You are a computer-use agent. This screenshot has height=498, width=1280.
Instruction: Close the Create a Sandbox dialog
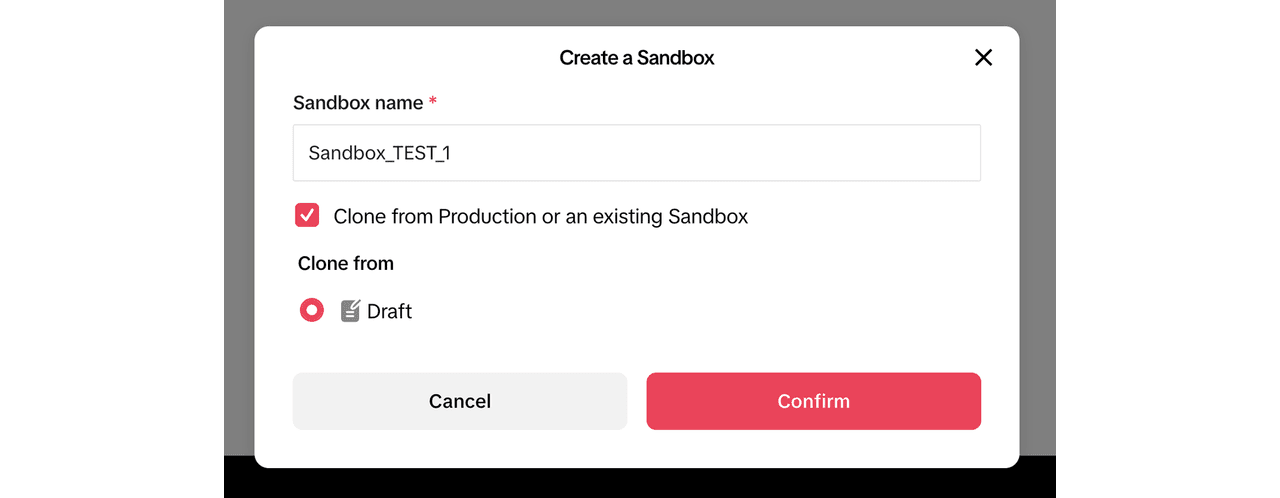pos(983,58)
